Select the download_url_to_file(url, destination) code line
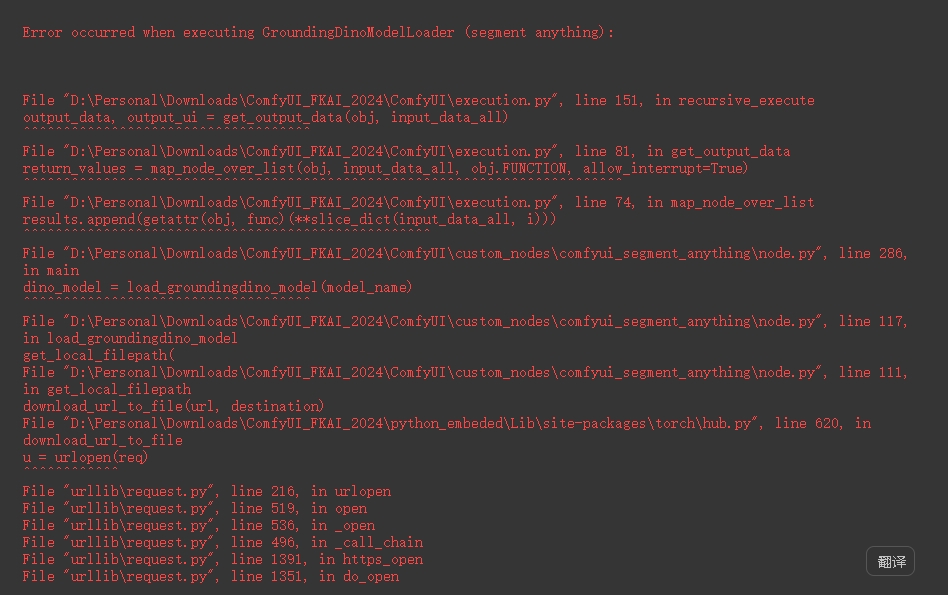Image resolution: width=948 pixels, height=595 pixels. tap(173, 406)
